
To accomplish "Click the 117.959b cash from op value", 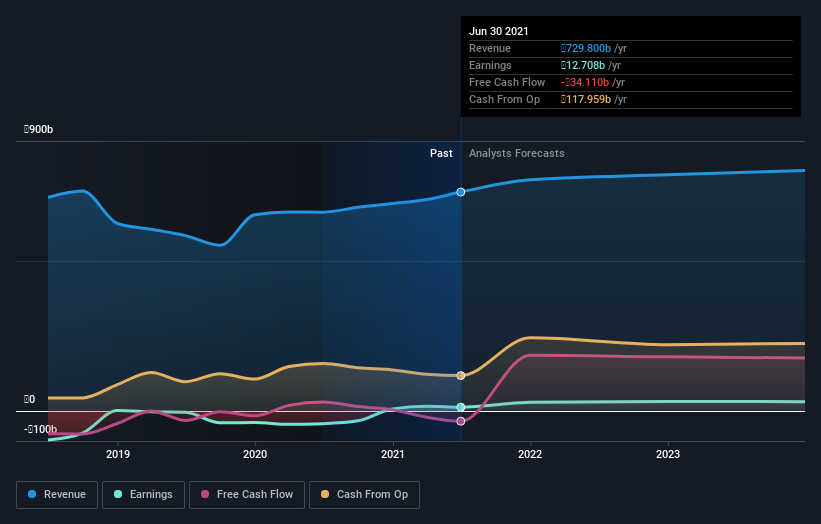I will coord(586,99).
